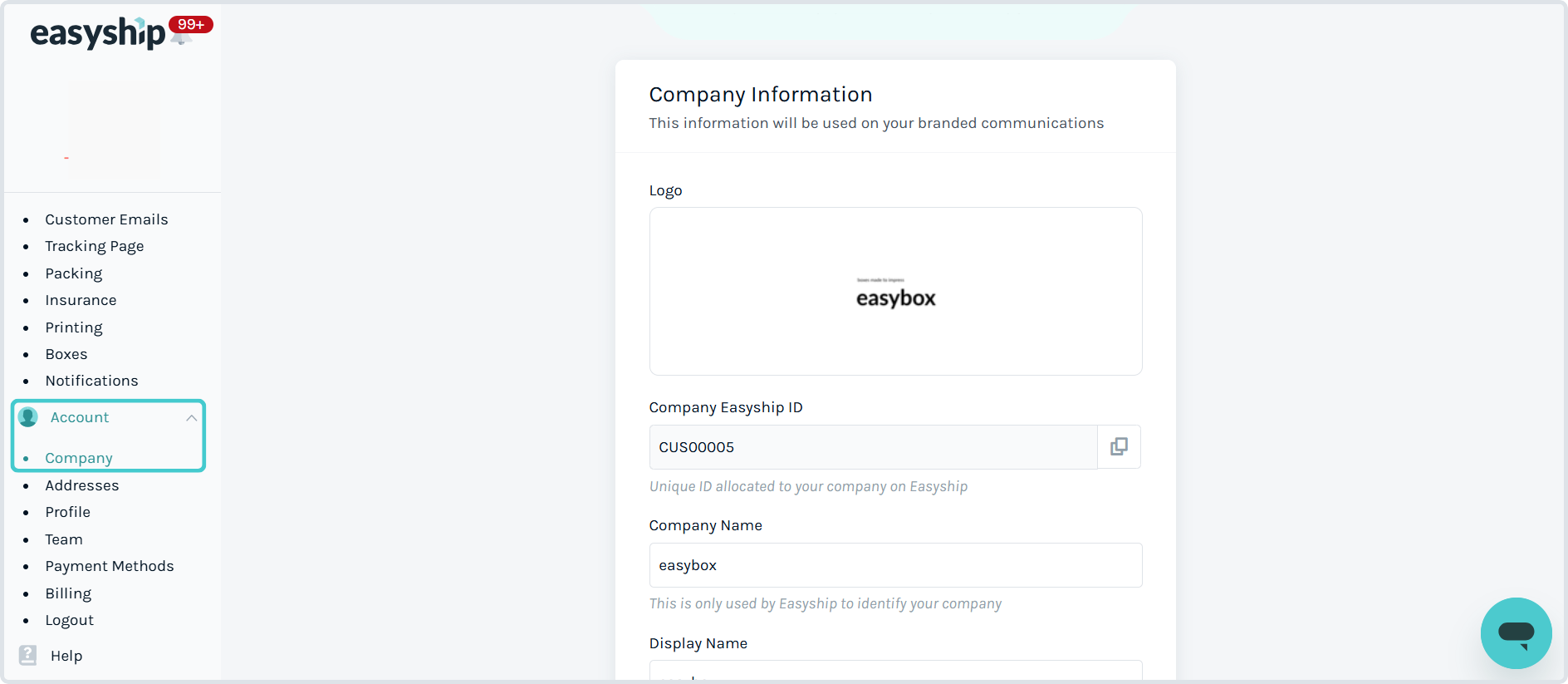This screenshot has height=684, width=1568.
Task: Navigate to Boxes
Action: (66, 354)
